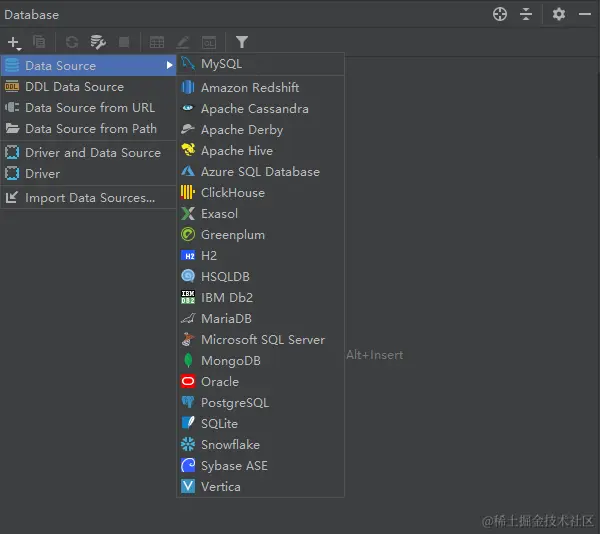Select Snowflake

[260, 444]
